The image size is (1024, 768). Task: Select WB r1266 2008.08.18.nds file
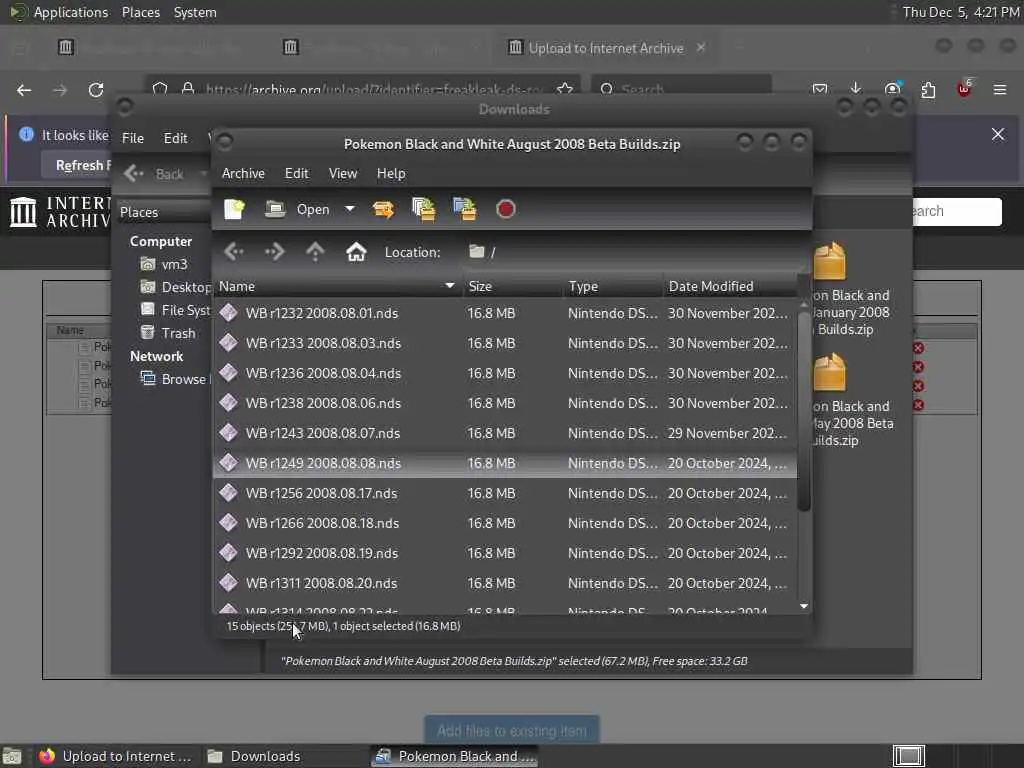pyautogui.click(x=505, y=524)
